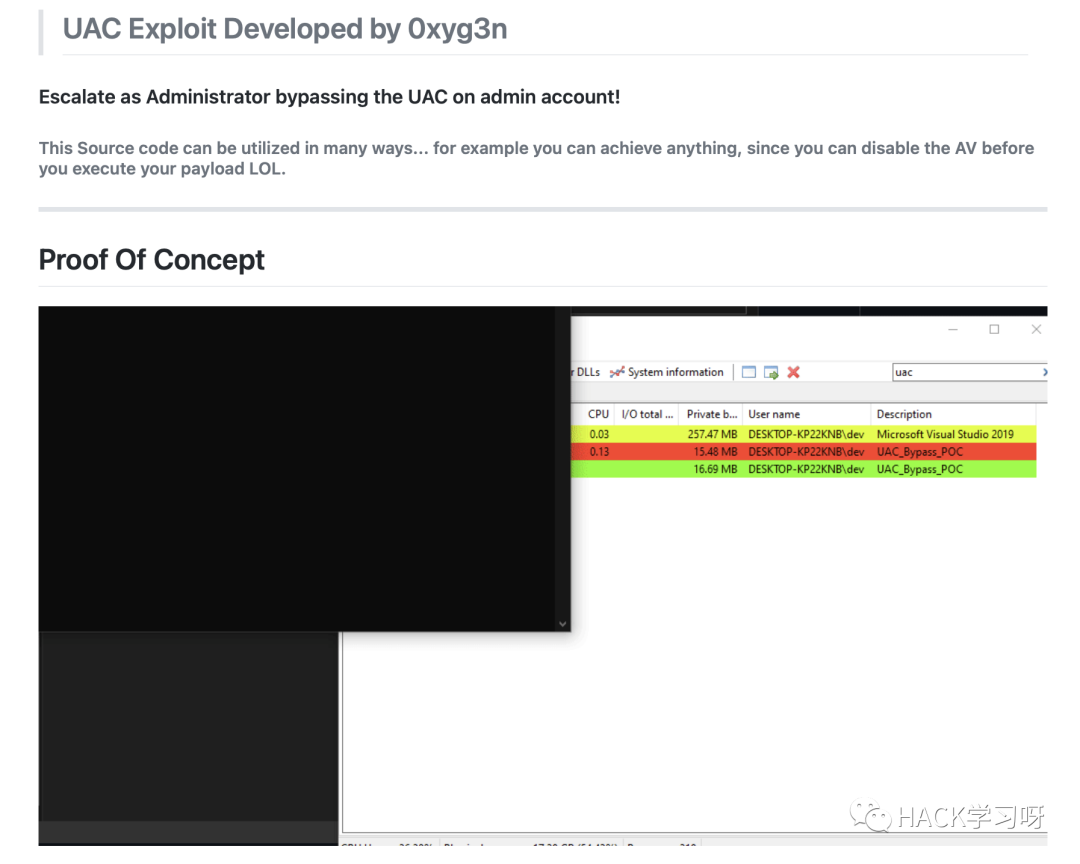Image resolution: width=1080 pixels, height=864 pixels.
Task: Click the 15.48 MB private bytes value
Action: point(715,452)
